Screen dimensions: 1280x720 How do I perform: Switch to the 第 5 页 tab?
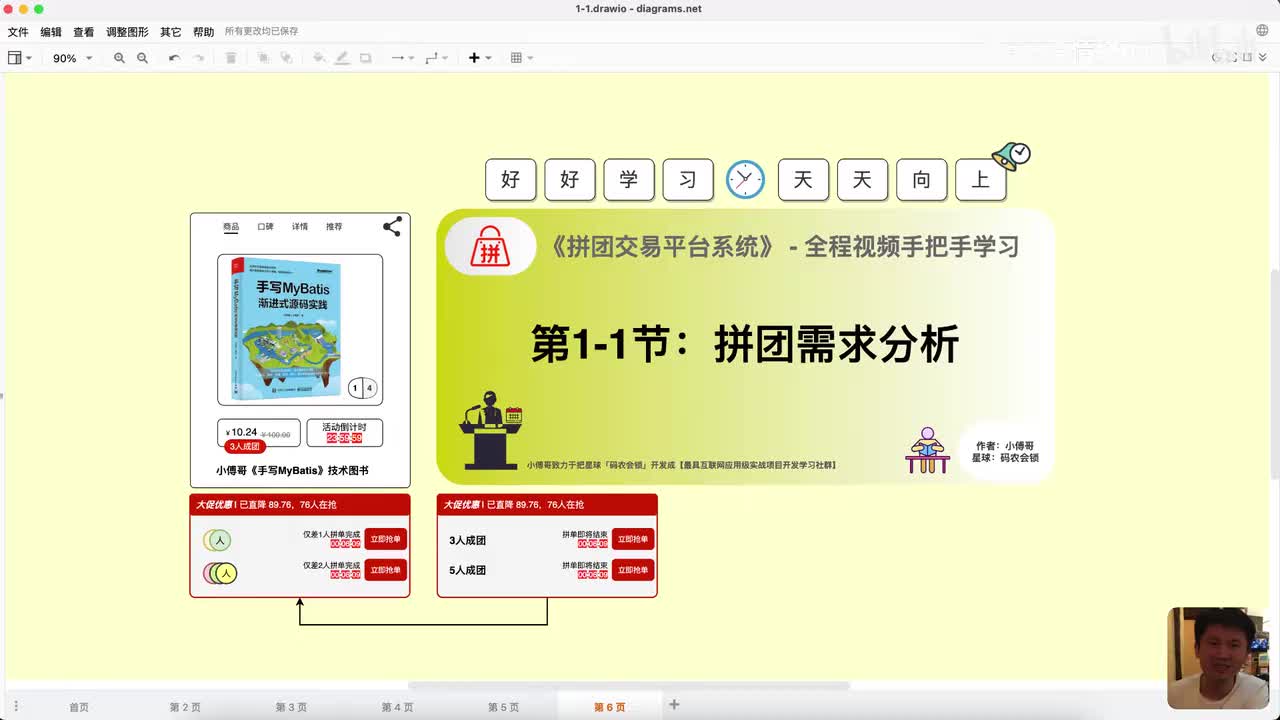tap(503, 707)
